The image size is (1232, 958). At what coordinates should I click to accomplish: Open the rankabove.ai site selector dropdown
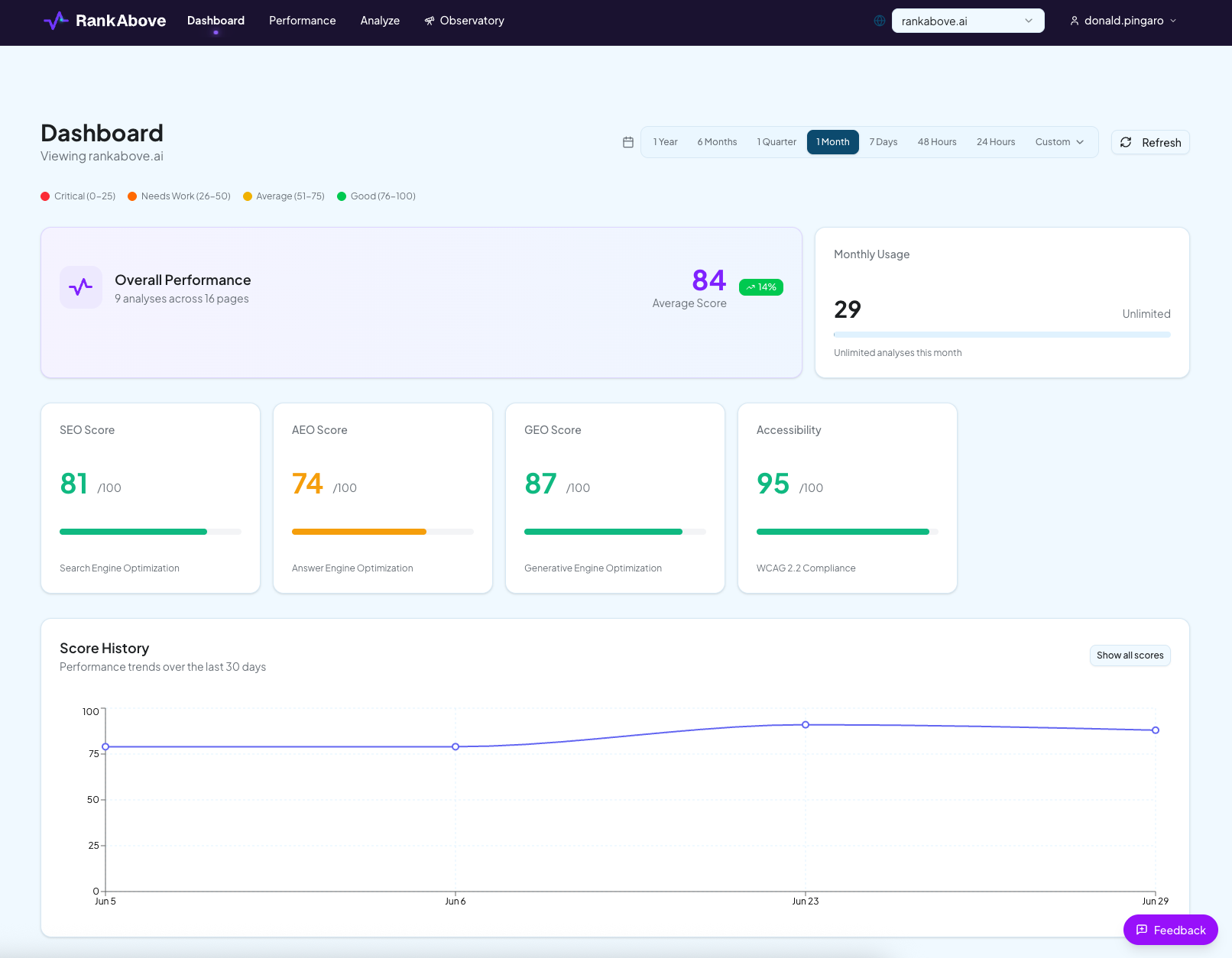968,21
